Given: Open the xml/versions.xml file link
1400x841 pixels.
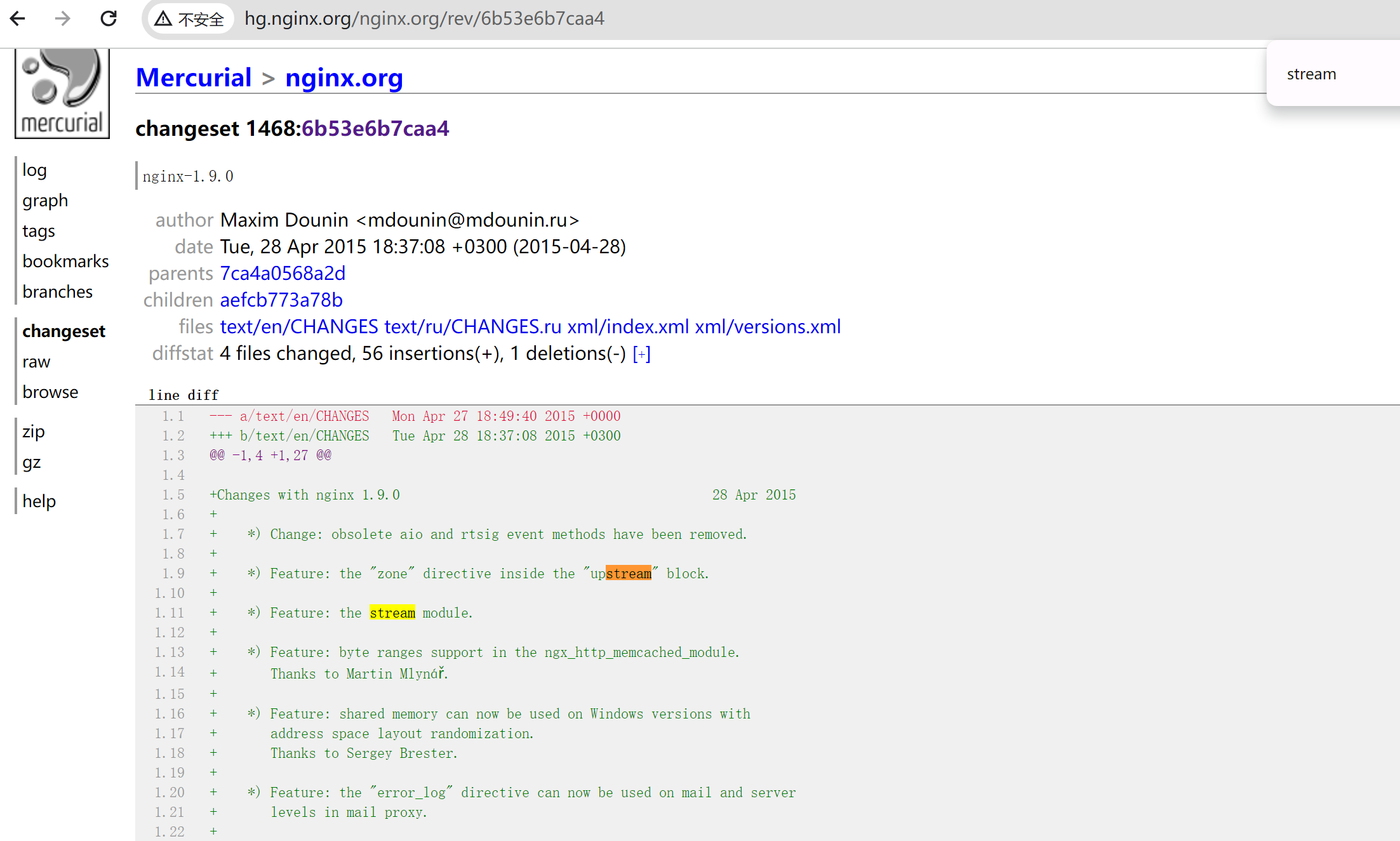Looking at the screenshot, I should (768, 326).
